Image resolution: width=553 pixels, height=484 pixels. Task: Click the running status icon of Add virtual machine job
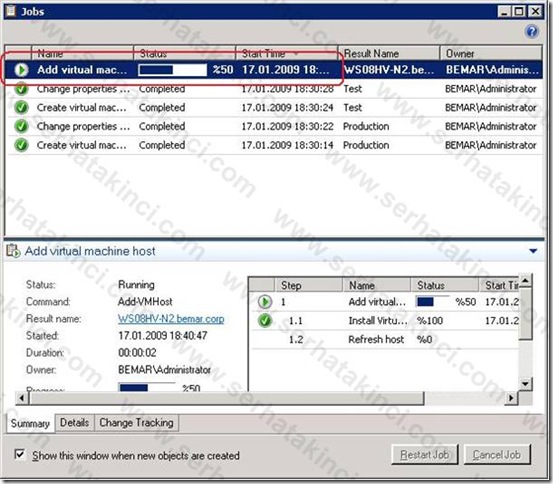pos(21,69)
